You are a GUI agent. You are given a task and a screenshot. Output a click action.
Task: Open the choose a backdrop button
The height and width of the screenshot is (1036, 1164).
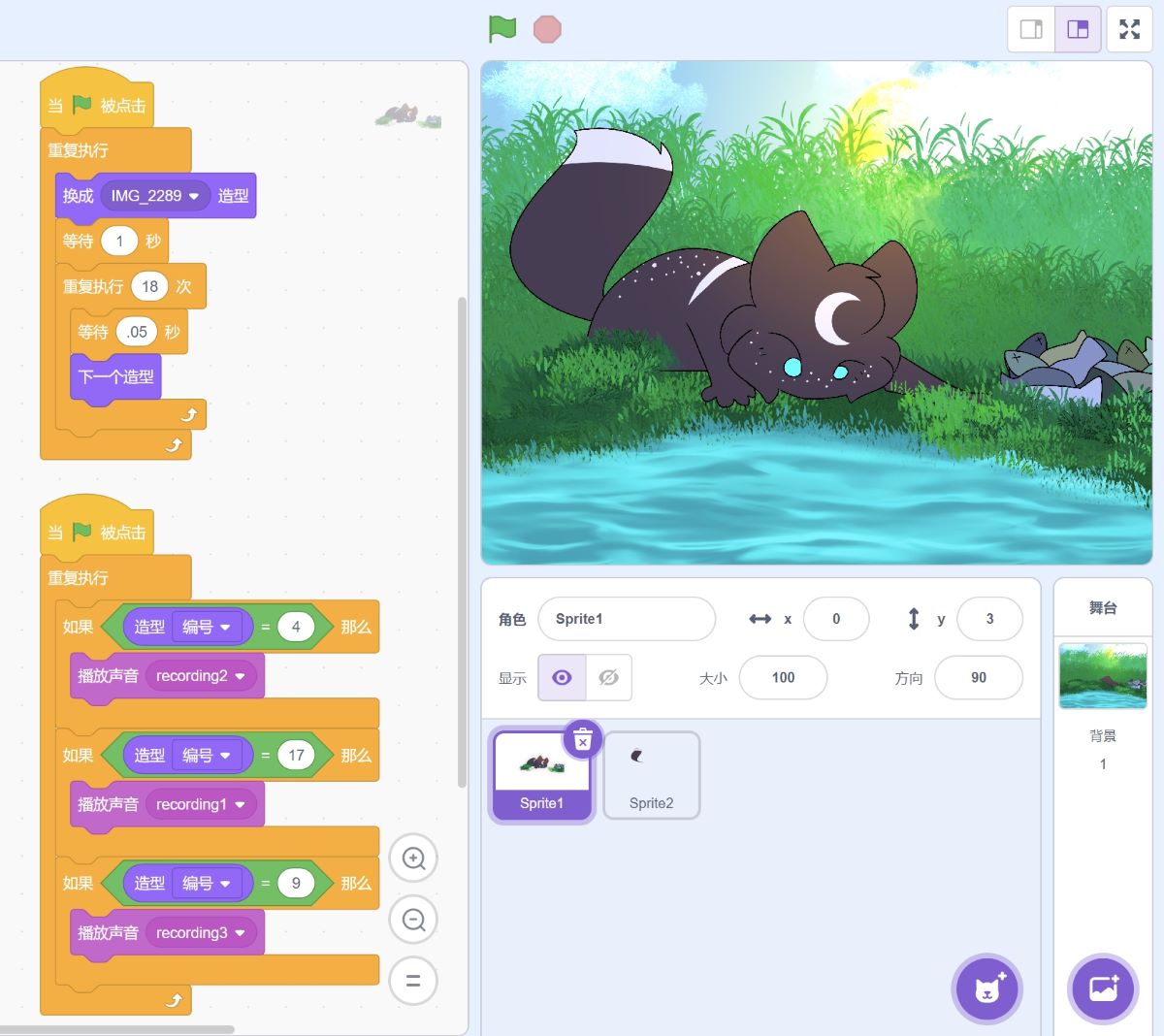pos(1103,989)
